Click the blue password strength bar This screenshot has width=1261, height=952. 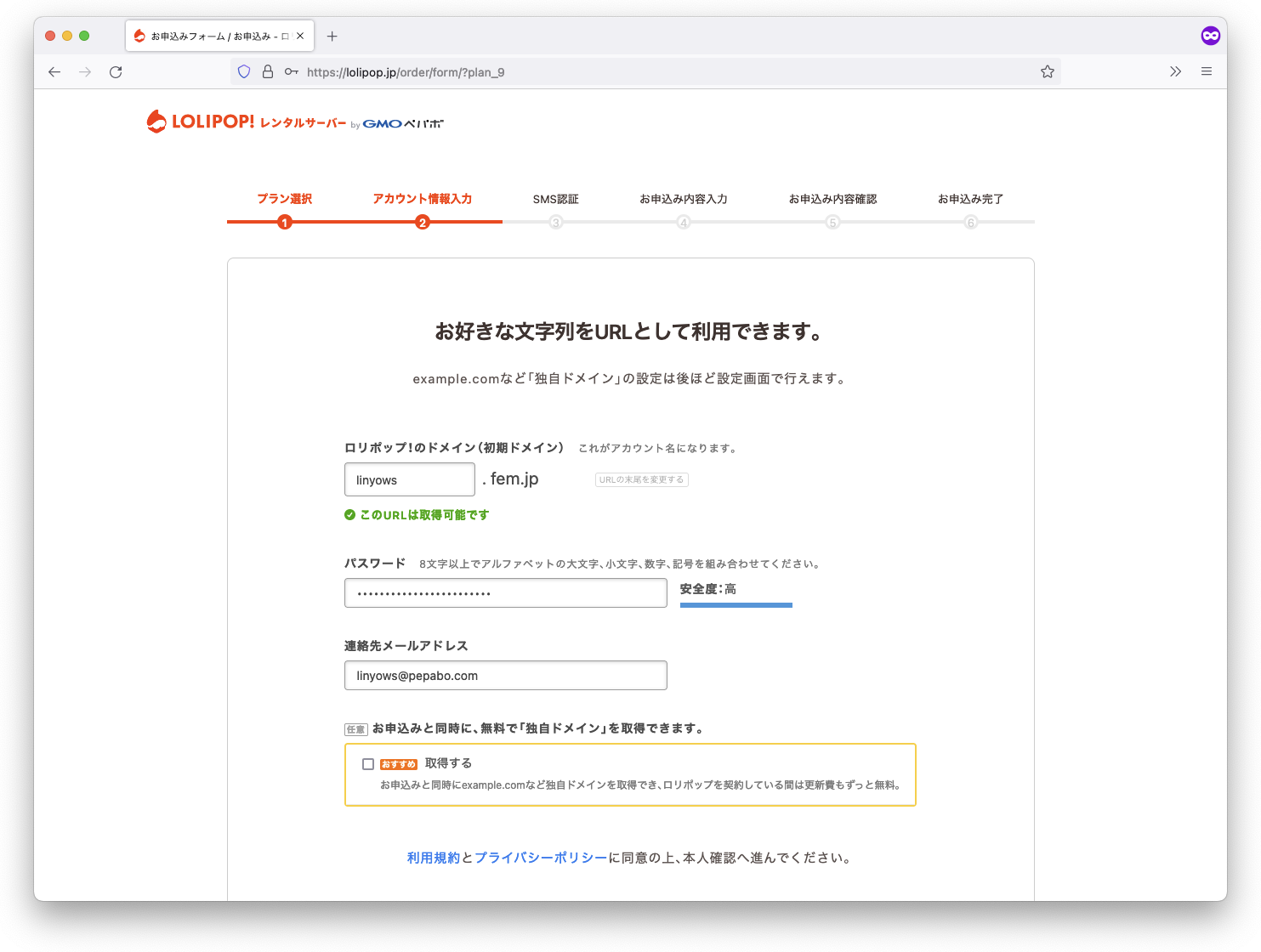tap(735, 605)
